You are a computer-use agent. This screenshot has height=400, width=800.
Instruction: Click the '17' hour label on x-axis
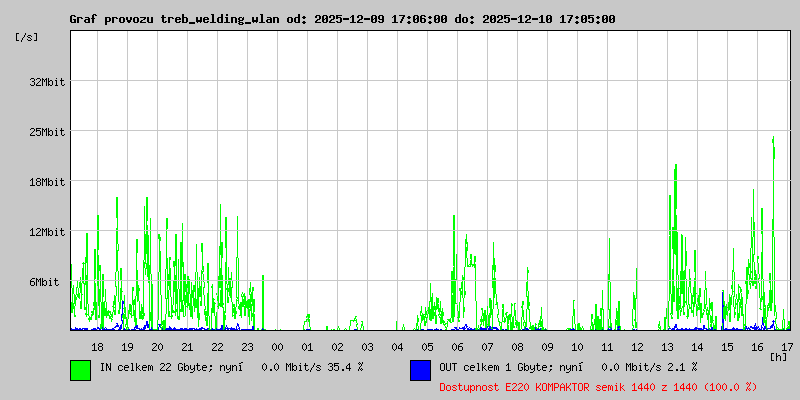[x=787, y=347]
